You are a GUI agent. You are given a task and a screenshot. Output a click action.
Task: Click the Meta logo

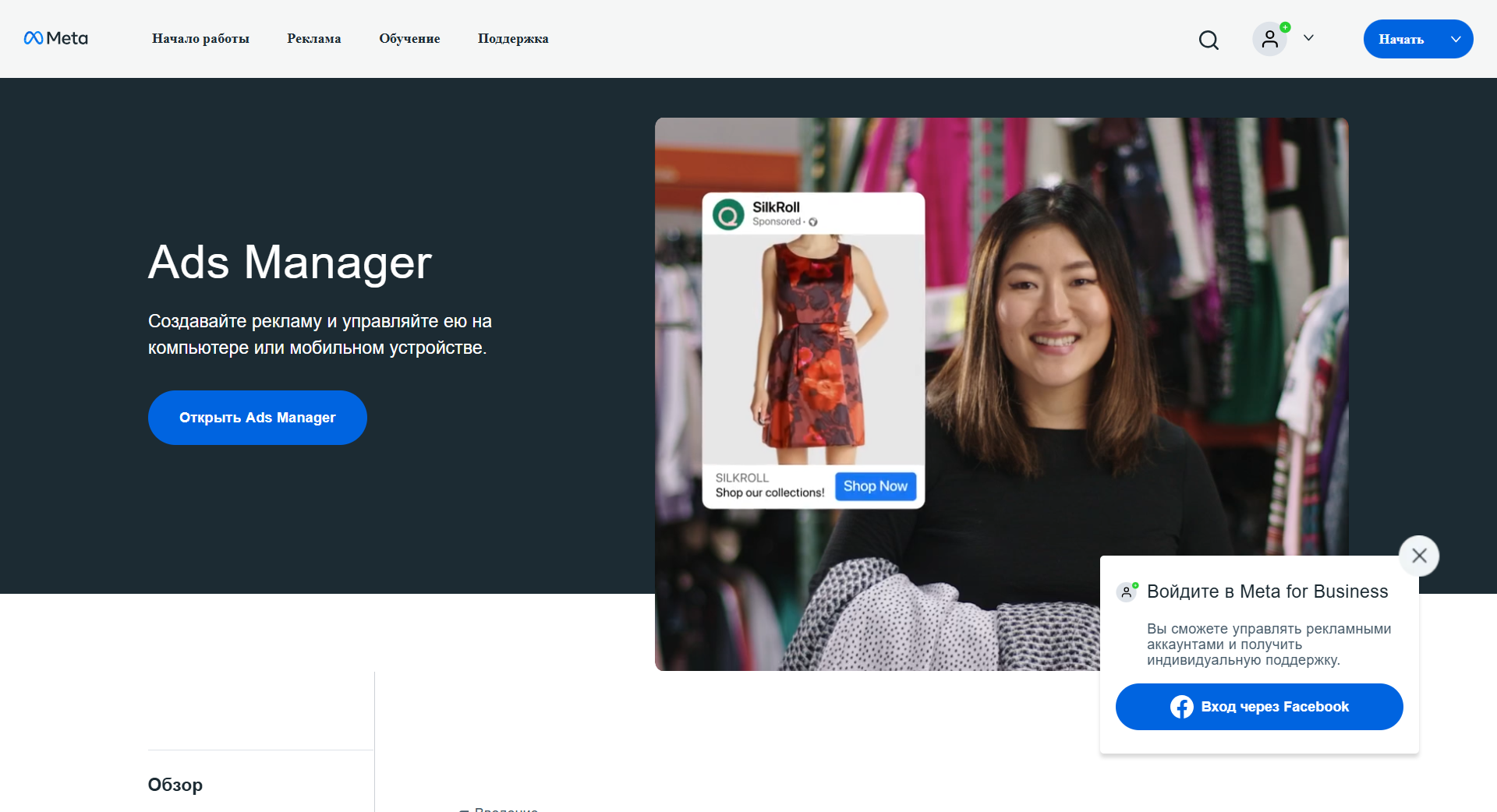point(55,38)
